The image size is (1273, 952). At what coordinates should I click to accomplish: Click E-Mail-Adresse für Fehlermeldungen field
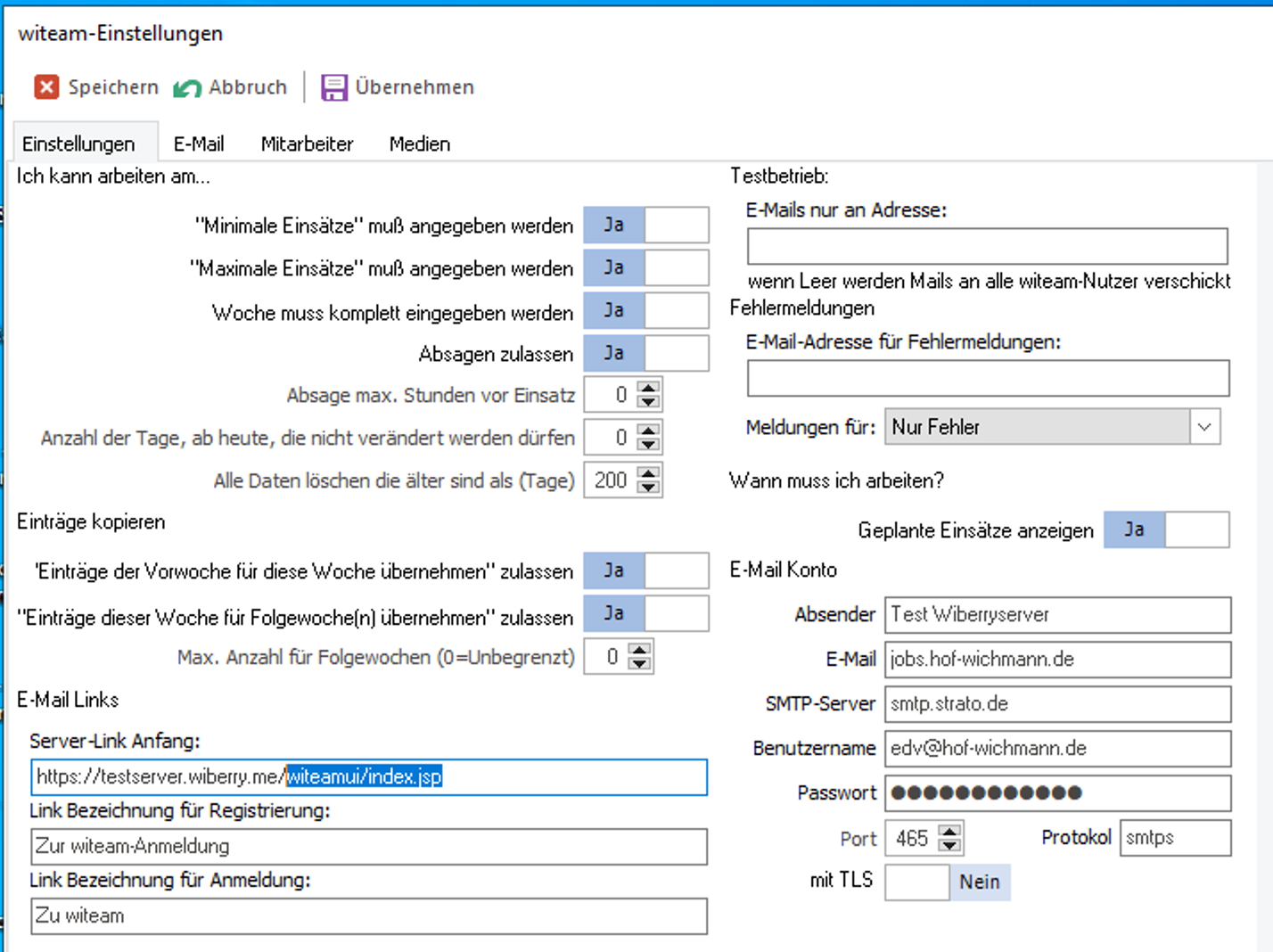tap(988, 379)
